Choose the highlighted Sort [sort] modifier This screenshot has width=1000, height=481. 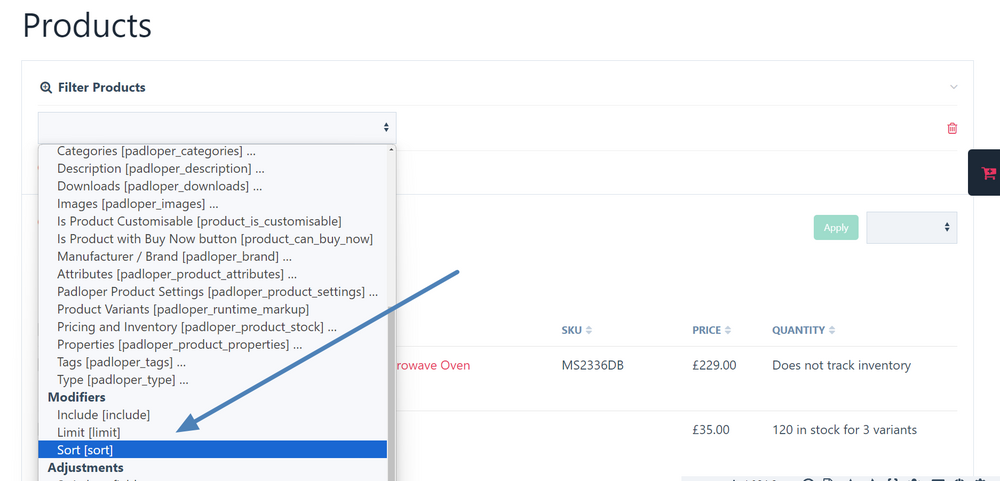pyautogui.click(x=212, y=450)
